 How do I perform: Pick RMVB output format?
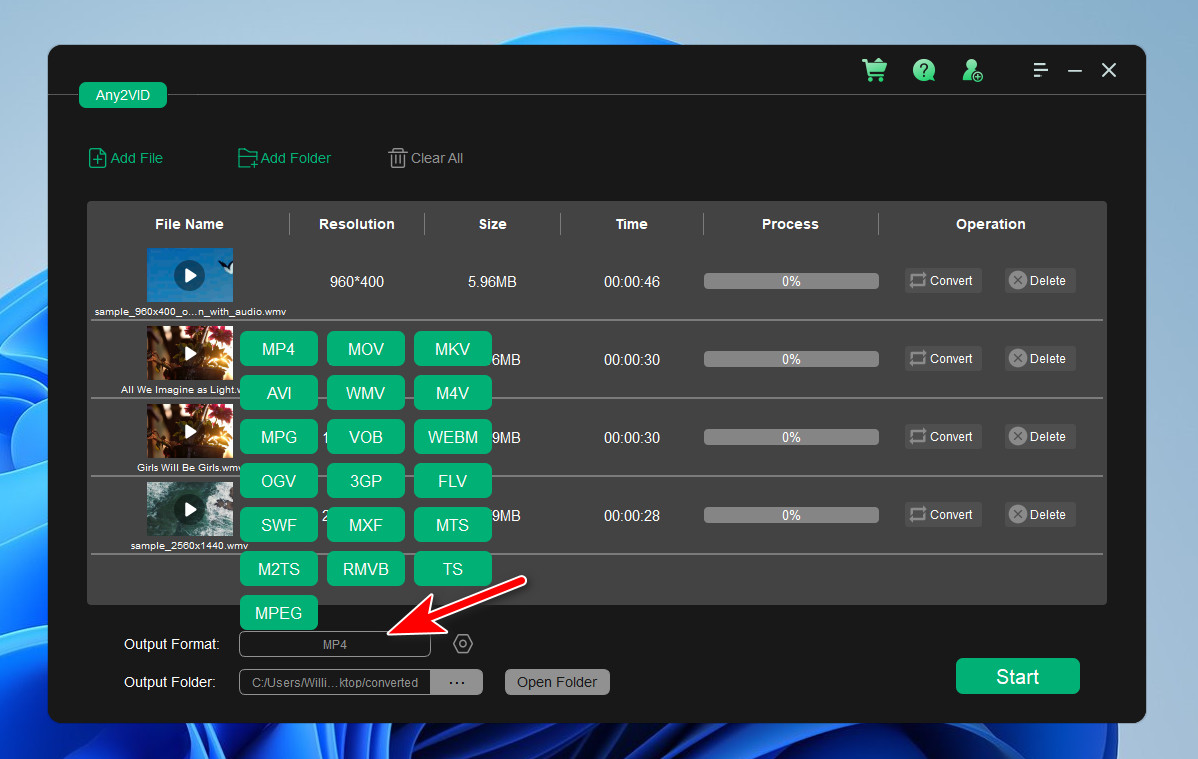click(365, 569)
